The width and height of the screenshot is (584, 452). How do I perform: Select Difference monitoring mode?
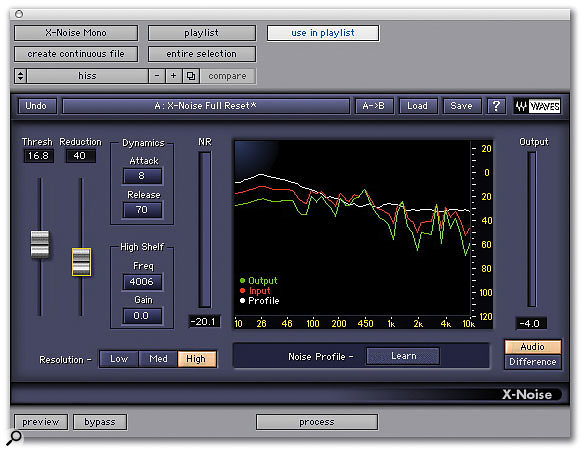[x=533, y=362]
